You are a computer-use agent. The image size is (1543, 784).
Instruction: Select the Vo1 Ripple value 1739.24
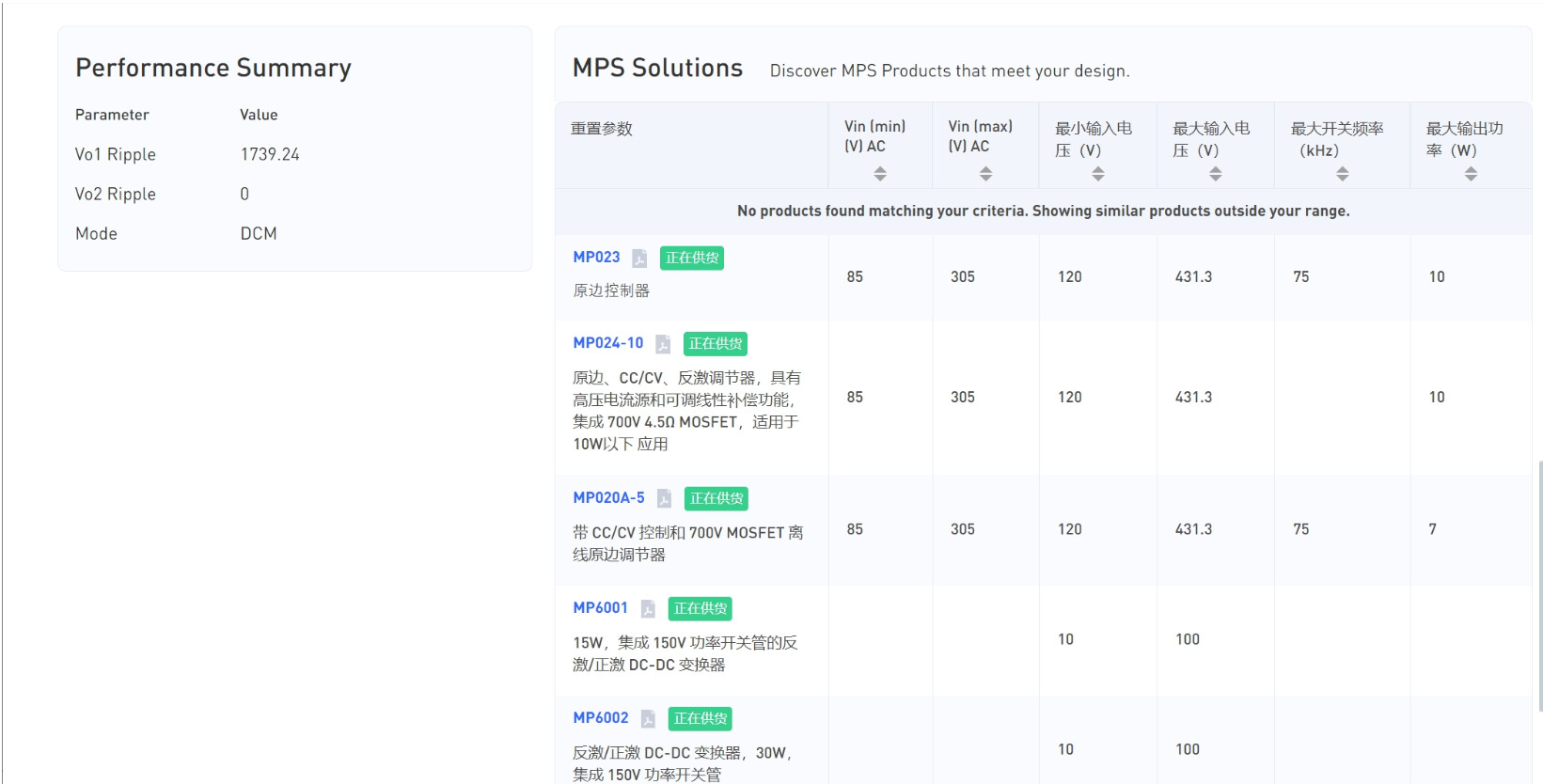(x=270, y=154)
